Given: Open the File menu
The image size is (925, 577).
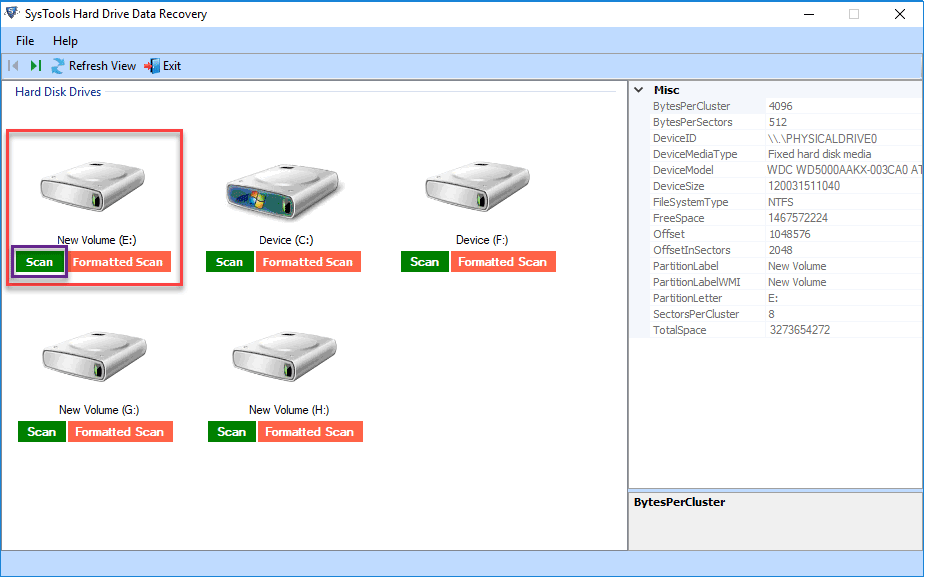Looking at the screenshot, I should (25, 41).
